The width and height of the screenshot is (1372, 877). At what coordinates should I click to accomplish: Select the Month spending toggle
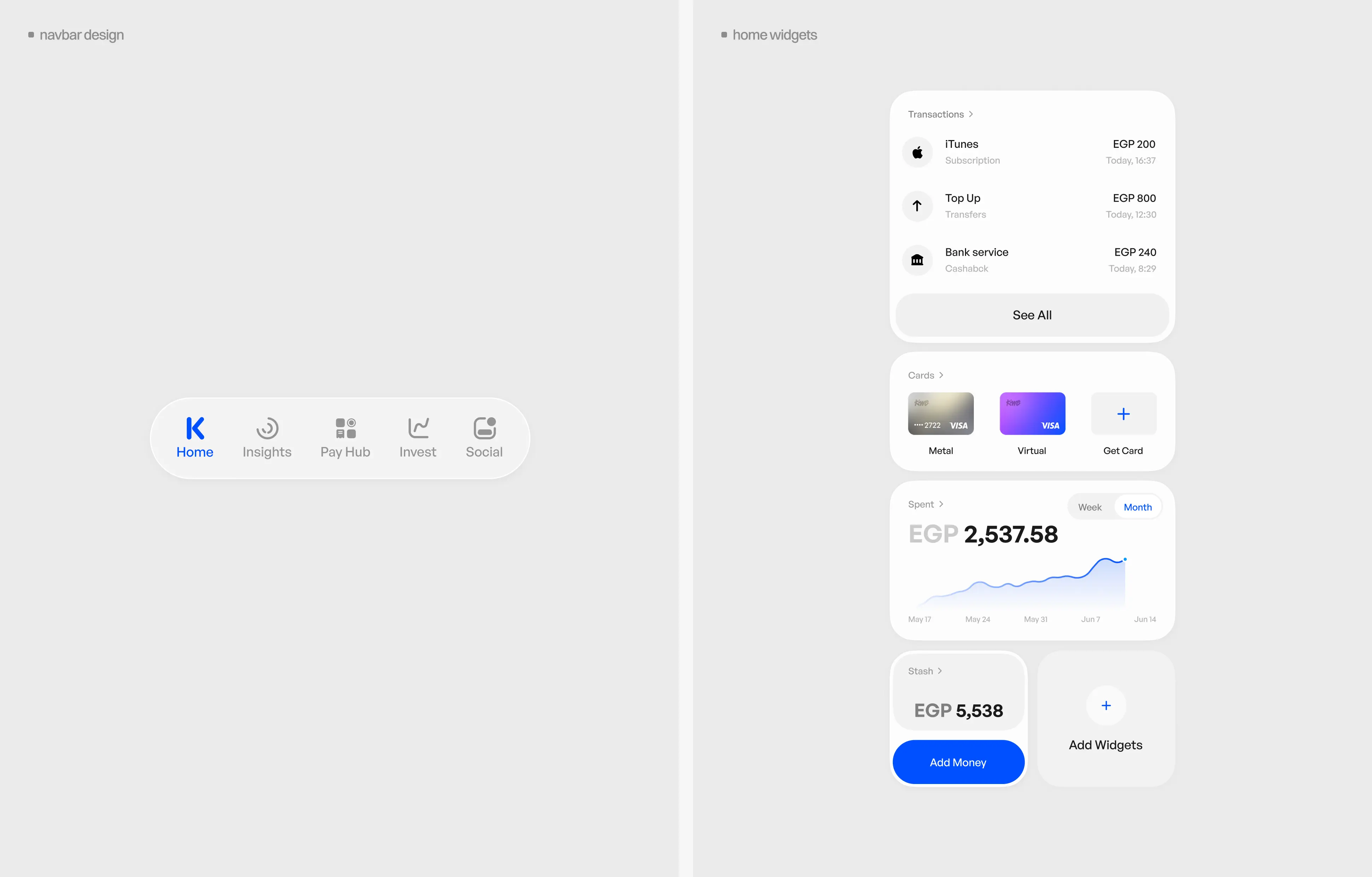click(1137, 506)
